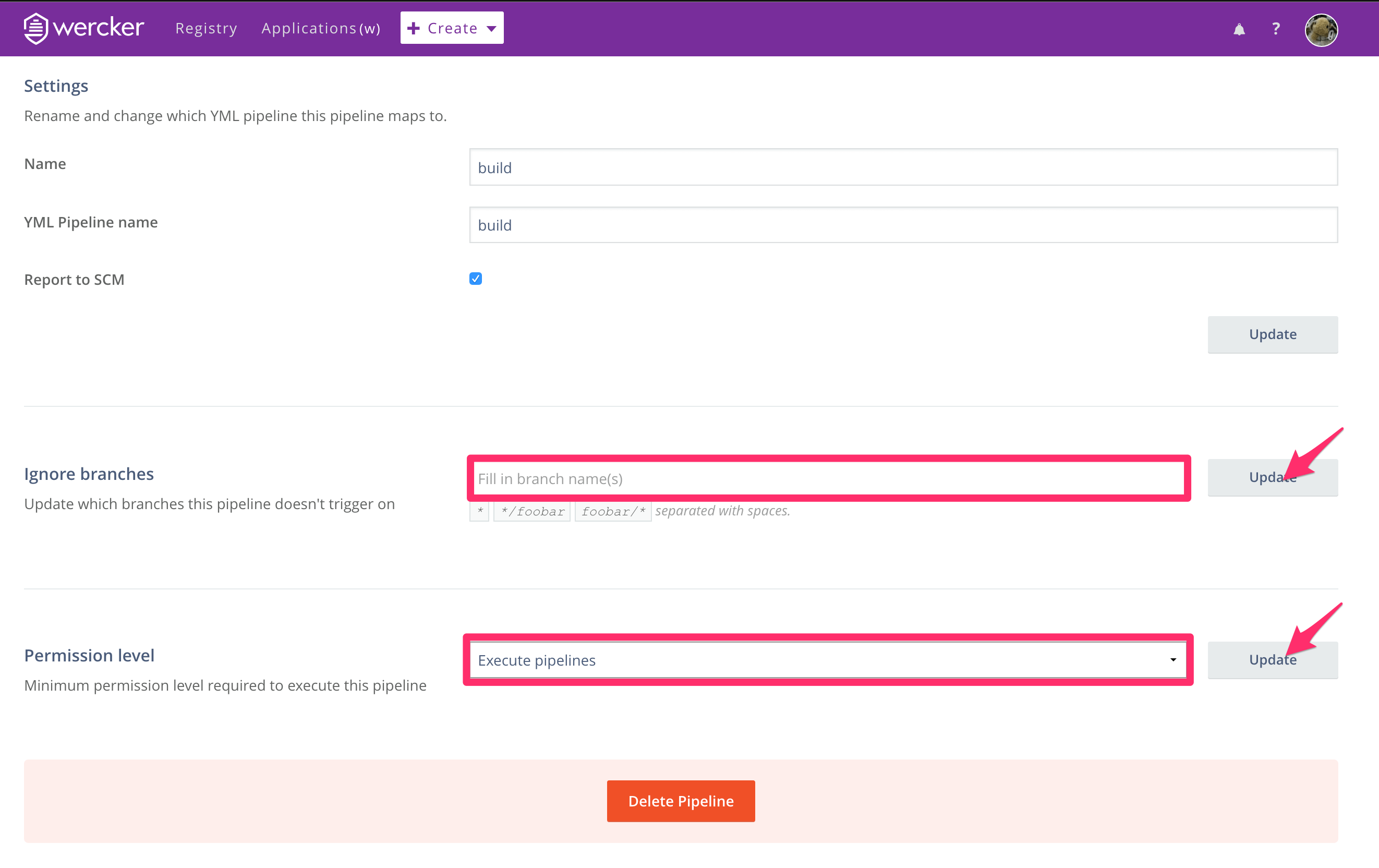Click the plus icon on Create
The image size is (1379, 868).
pyautogui.click(x=414, y=28)
